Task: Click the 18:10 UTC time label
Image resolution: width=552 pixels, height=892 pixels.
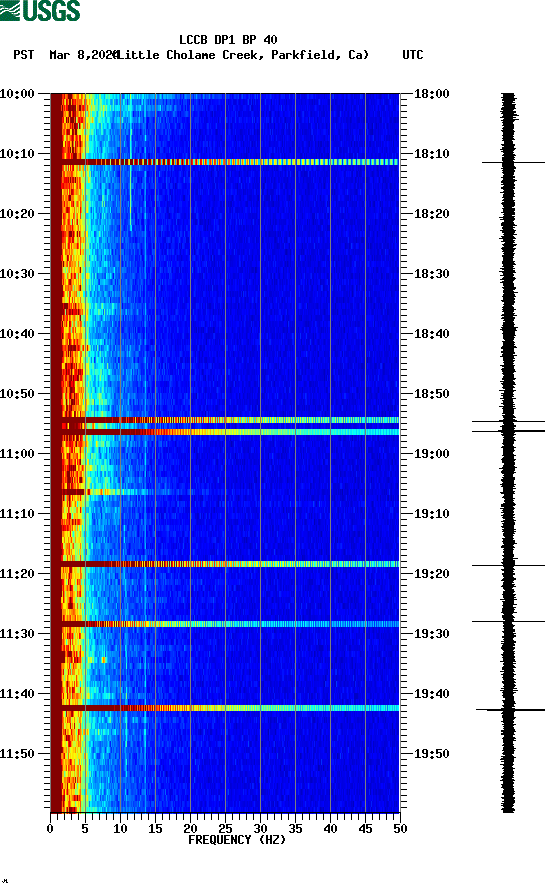Action: 432,154
